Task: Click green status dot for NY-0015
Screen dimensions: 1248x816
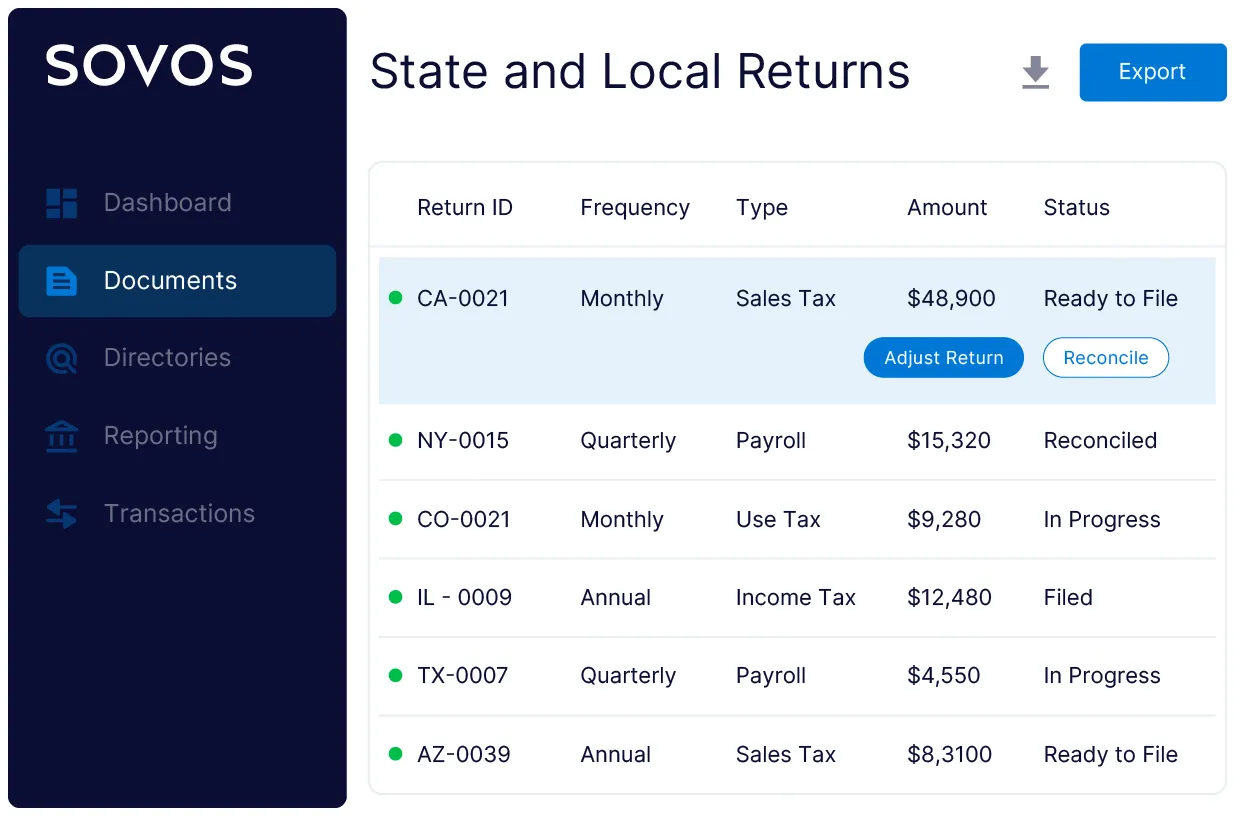Action: tap(395, 440)
